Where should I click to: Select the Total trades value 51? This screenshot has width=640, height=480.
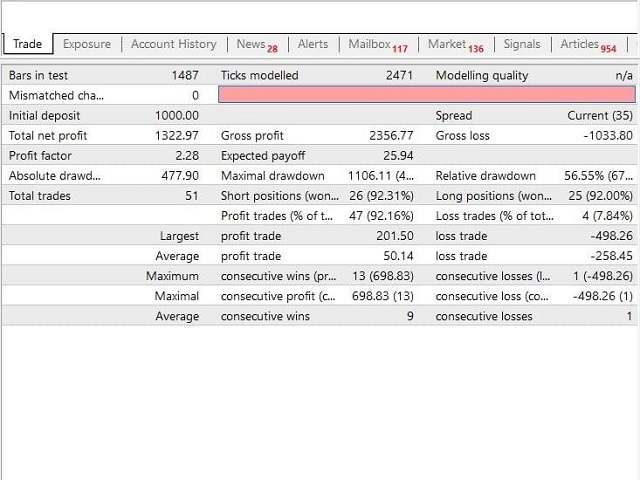(192, 196)
